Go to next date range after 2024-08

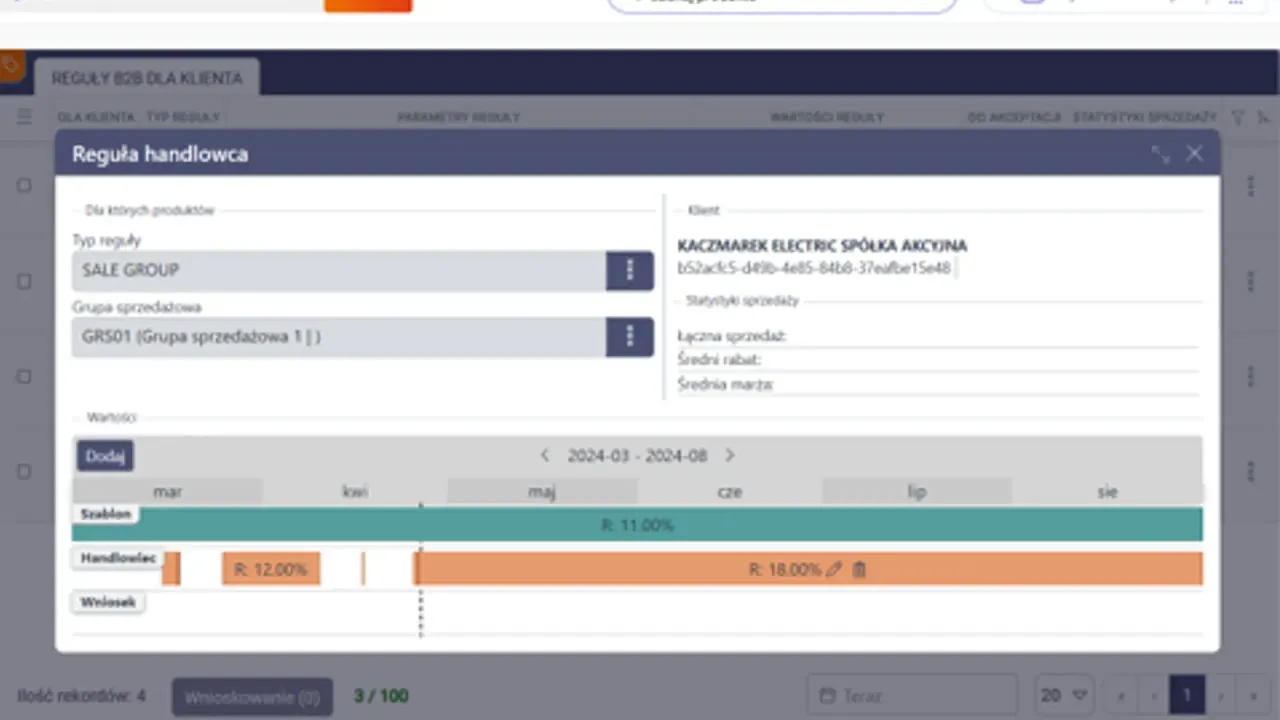click(x=729, y=455)
